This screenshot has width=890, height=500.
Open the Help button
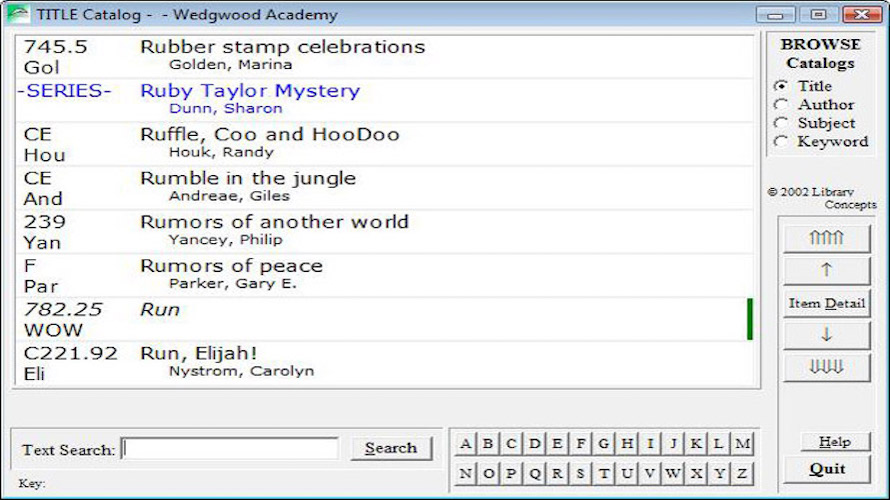(834, 442)
